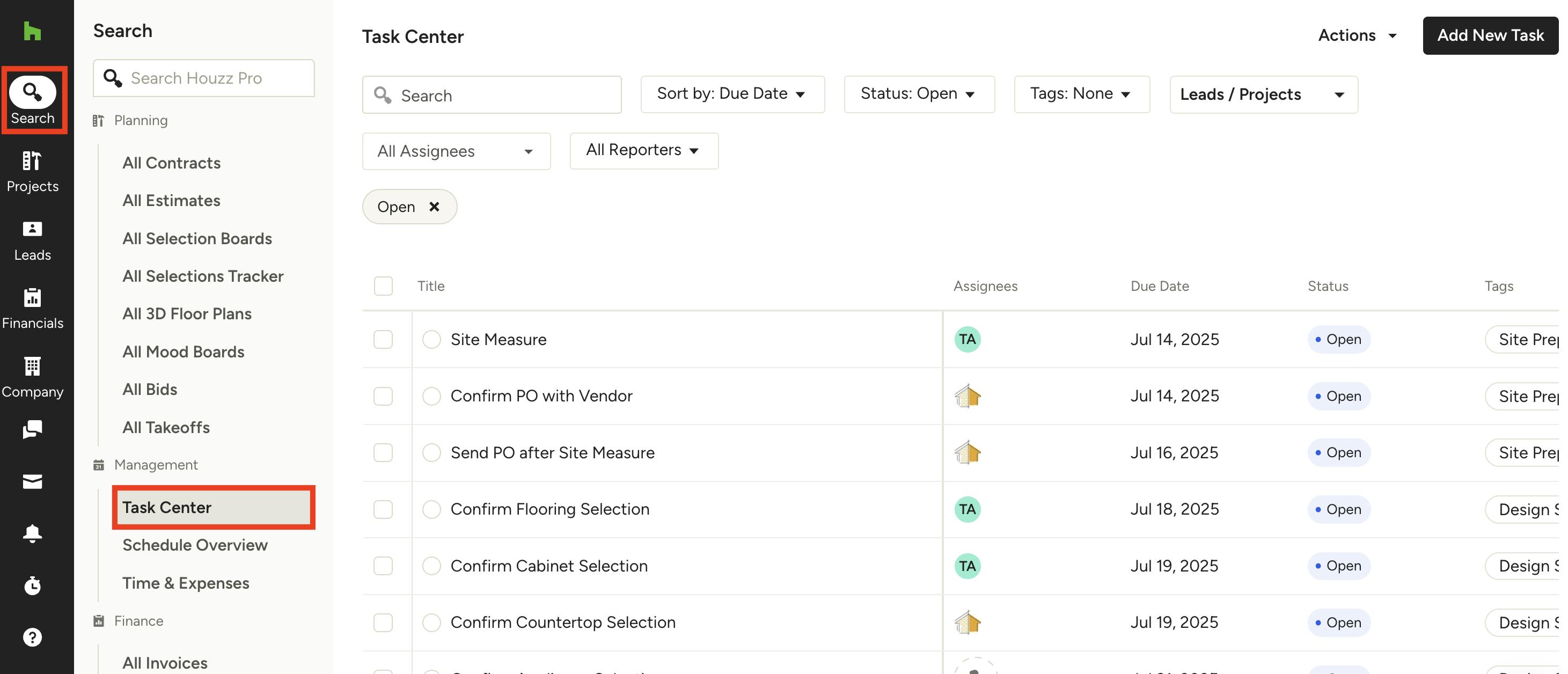Image resolution: width=1568 pixels, height=674 pixels.
Task: Open the Sort by Due Date dropdown
Action: coord(732,94)
